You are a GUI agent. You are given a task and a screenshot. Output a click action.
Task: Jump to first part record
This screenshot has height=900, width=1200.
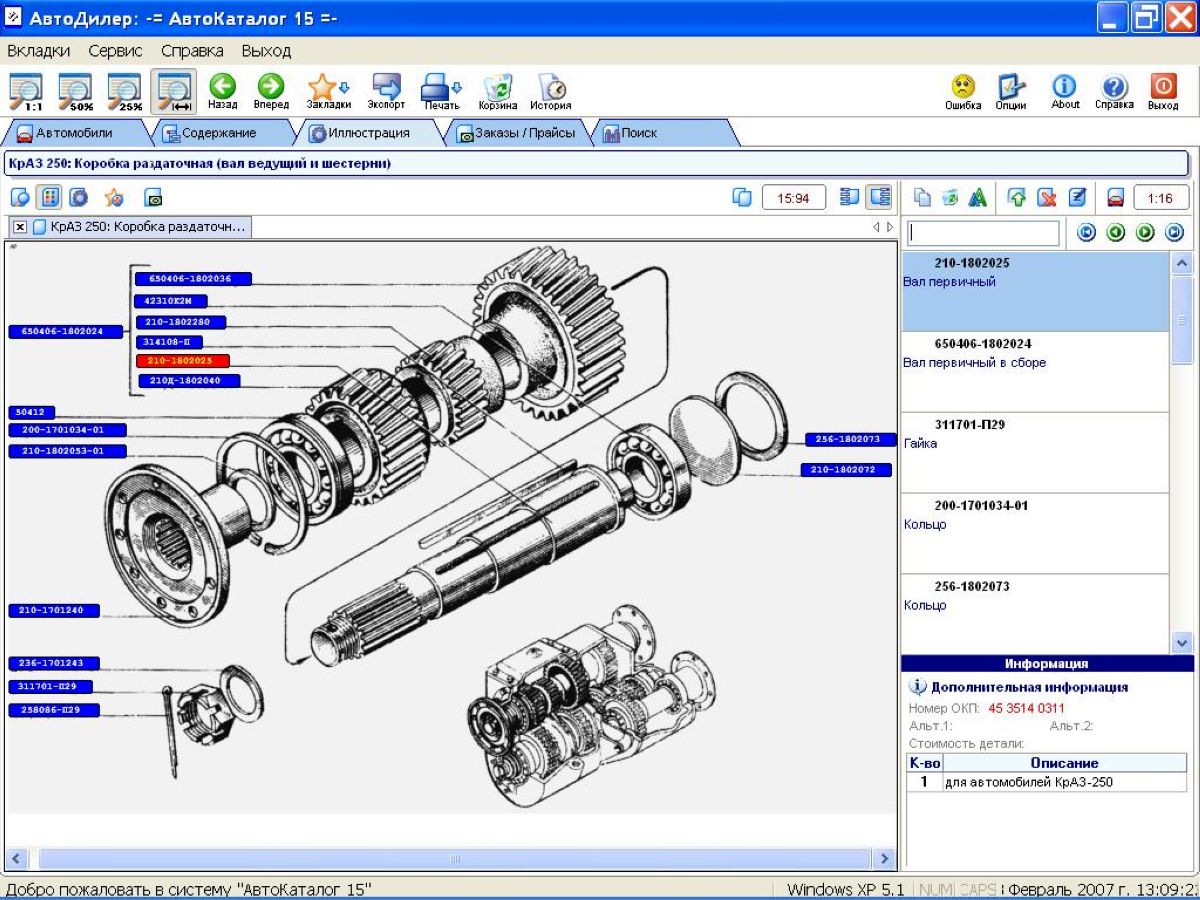[1086, 233]
